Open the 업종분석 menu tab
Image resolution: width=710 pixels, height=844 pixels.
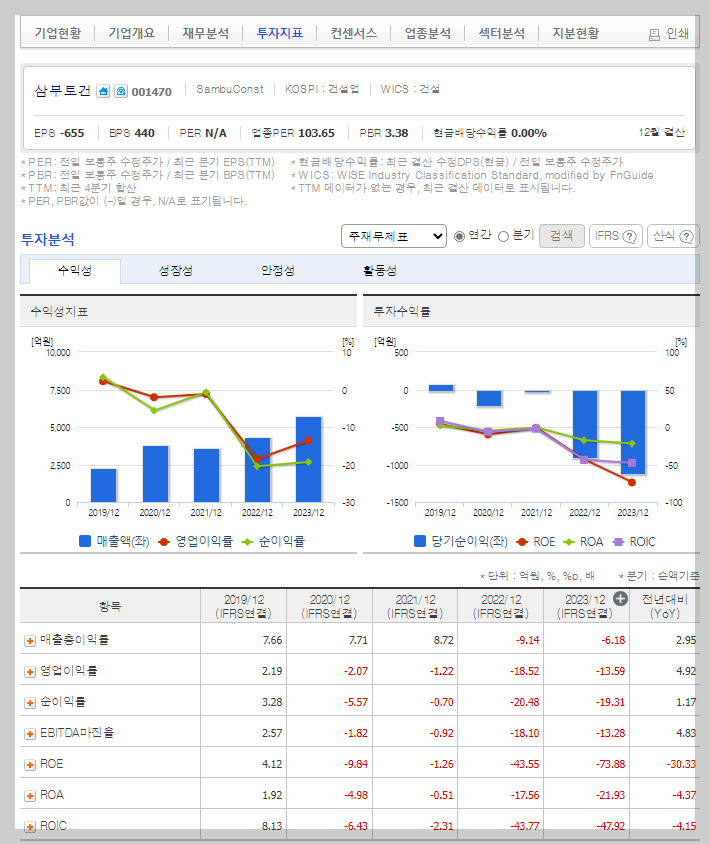coord(428,33)
